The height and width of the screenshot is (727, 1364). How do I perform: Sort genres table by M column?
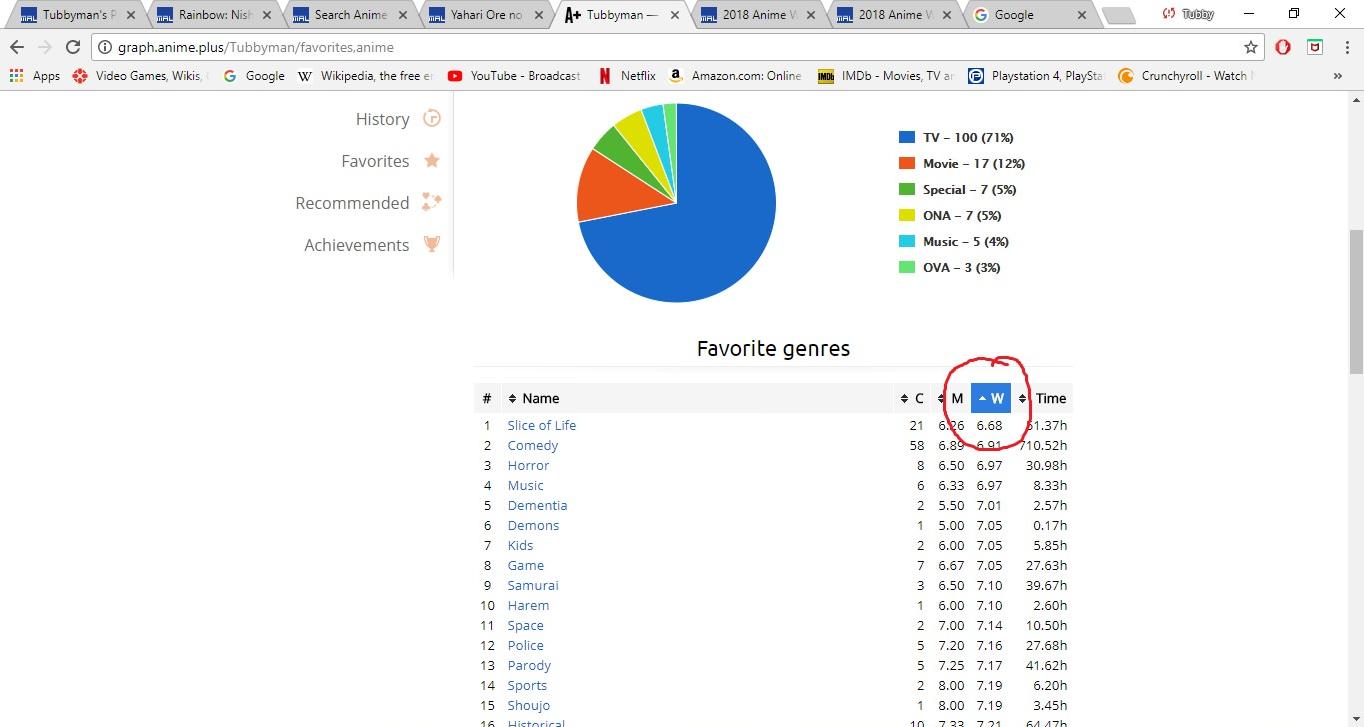950,398
